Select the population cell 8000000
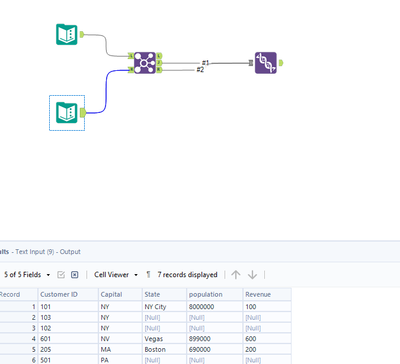This screenshot has width=400, height=364. pos(215,307)
